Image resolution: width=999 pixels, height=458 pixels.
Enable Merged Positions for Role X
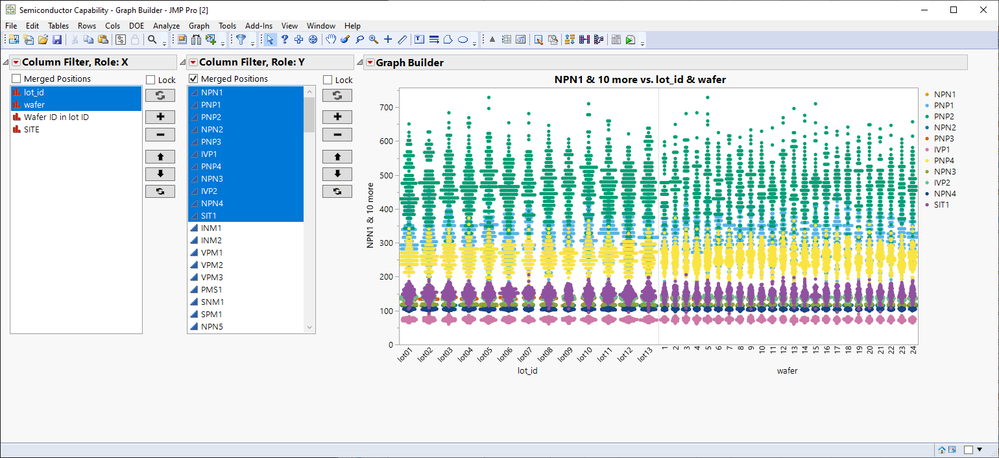[x=17, y=79]
